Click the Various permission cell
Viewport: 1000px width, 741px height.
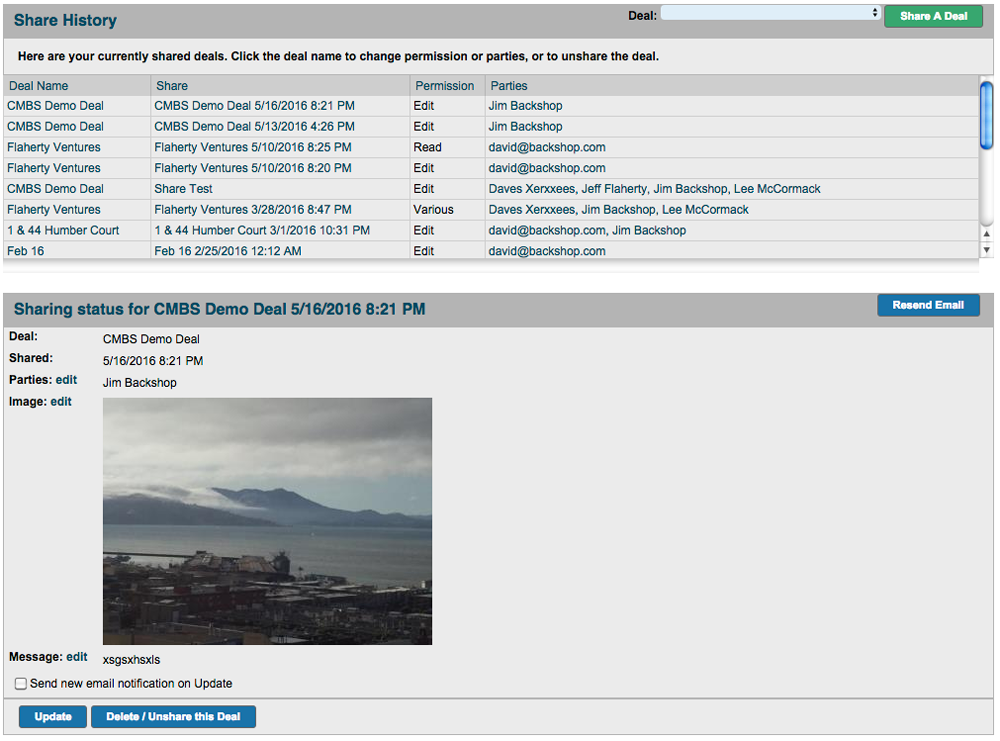(434, 209)
